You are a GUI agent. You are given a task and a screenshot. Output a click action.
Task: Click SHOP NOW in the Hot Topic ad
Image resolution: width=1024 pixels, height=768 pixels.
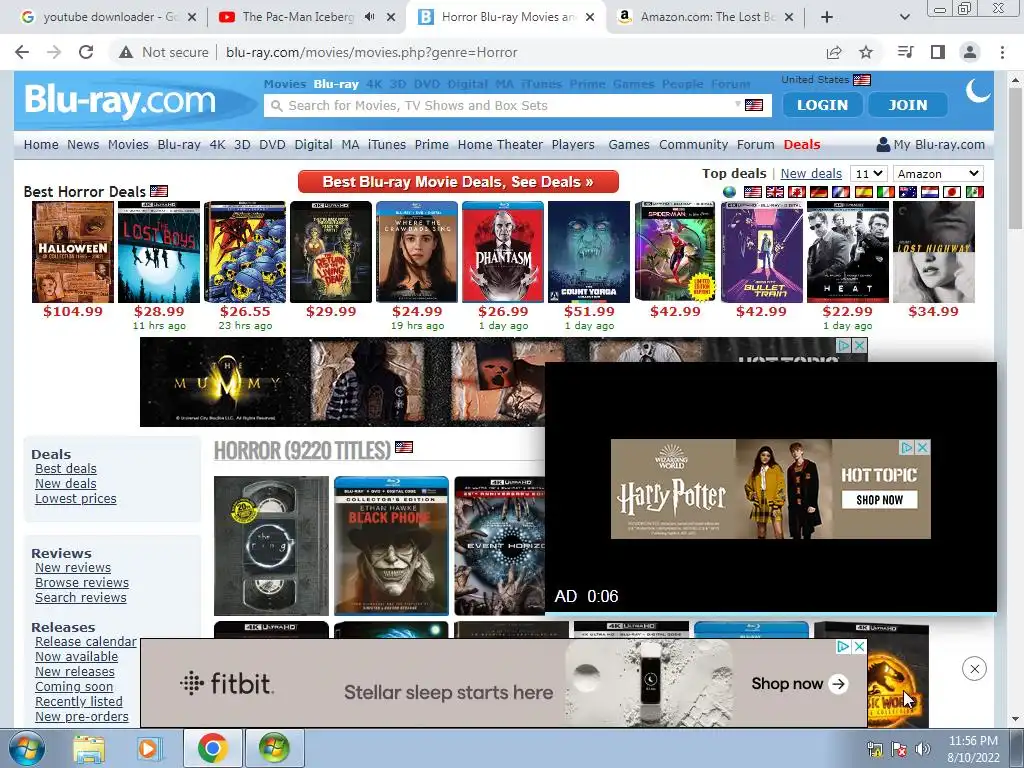(x=879, y=500)
